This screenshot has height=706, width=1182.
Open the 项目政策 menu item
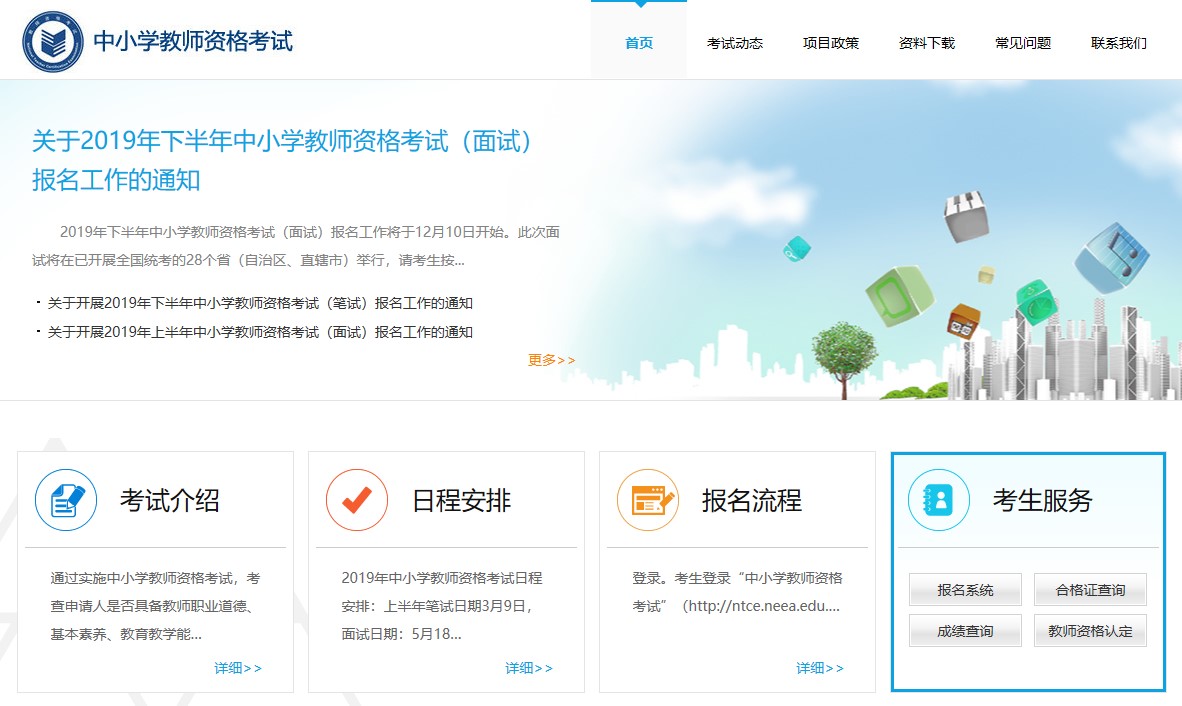tap(831, 43)
